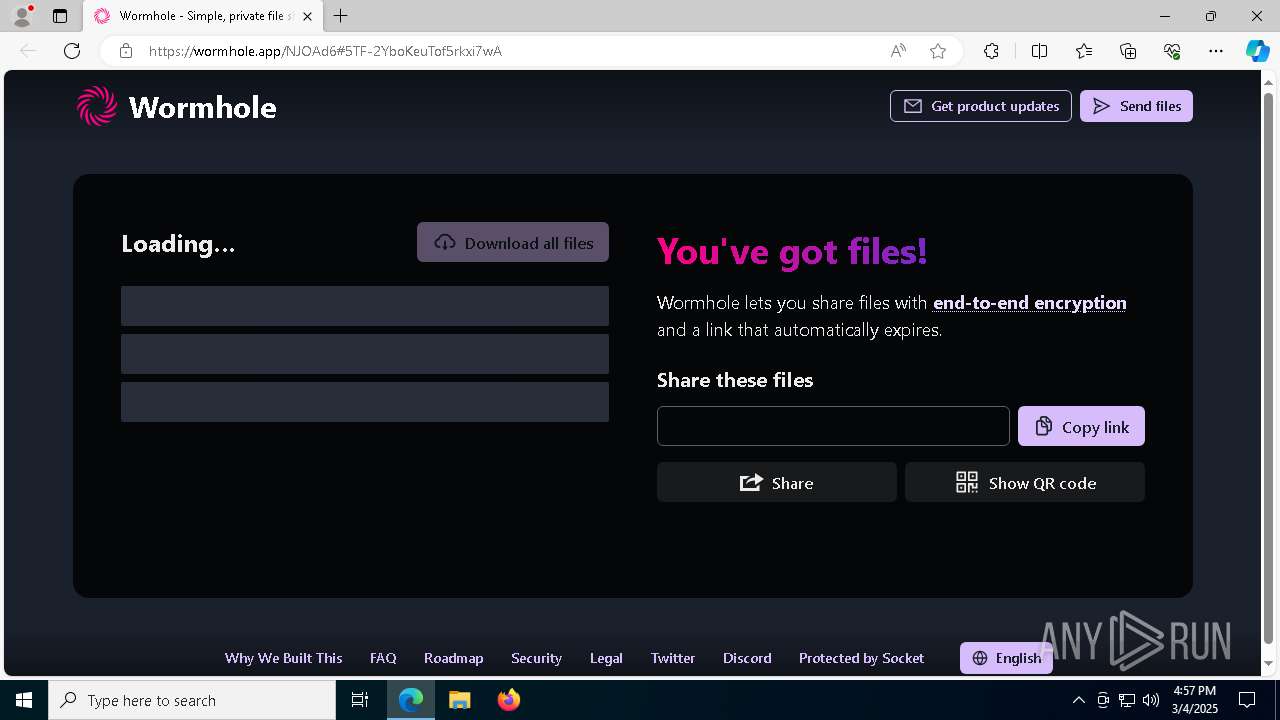Add this page to favorites star
Screen dimensions: 1280x720
click(x=938, y=51)
